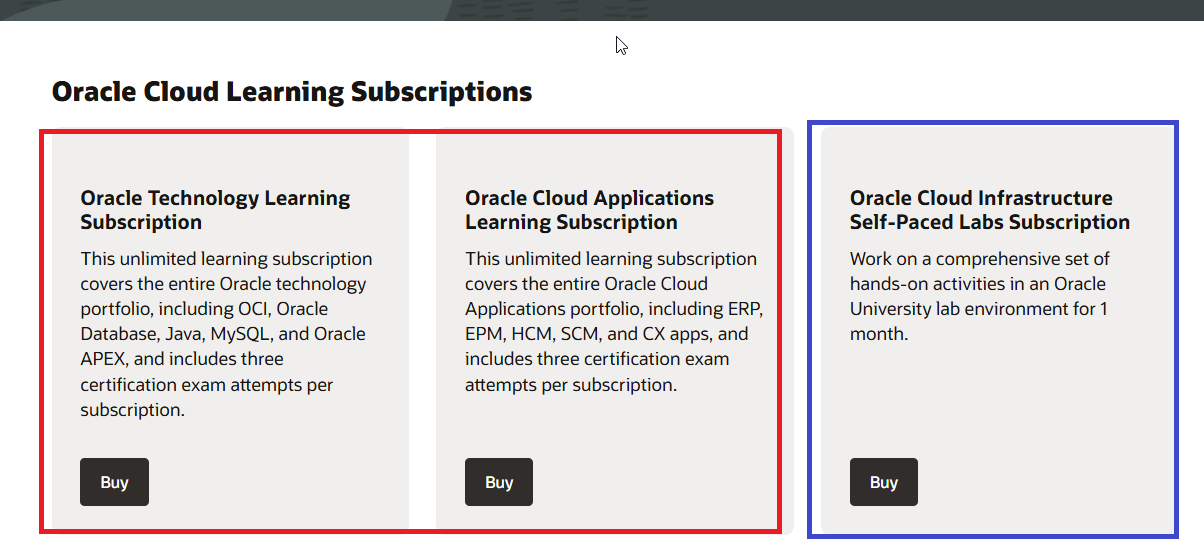Select the Oracle Technology Learning Subscription heading
1204x550 pixels.
point(215,210)
